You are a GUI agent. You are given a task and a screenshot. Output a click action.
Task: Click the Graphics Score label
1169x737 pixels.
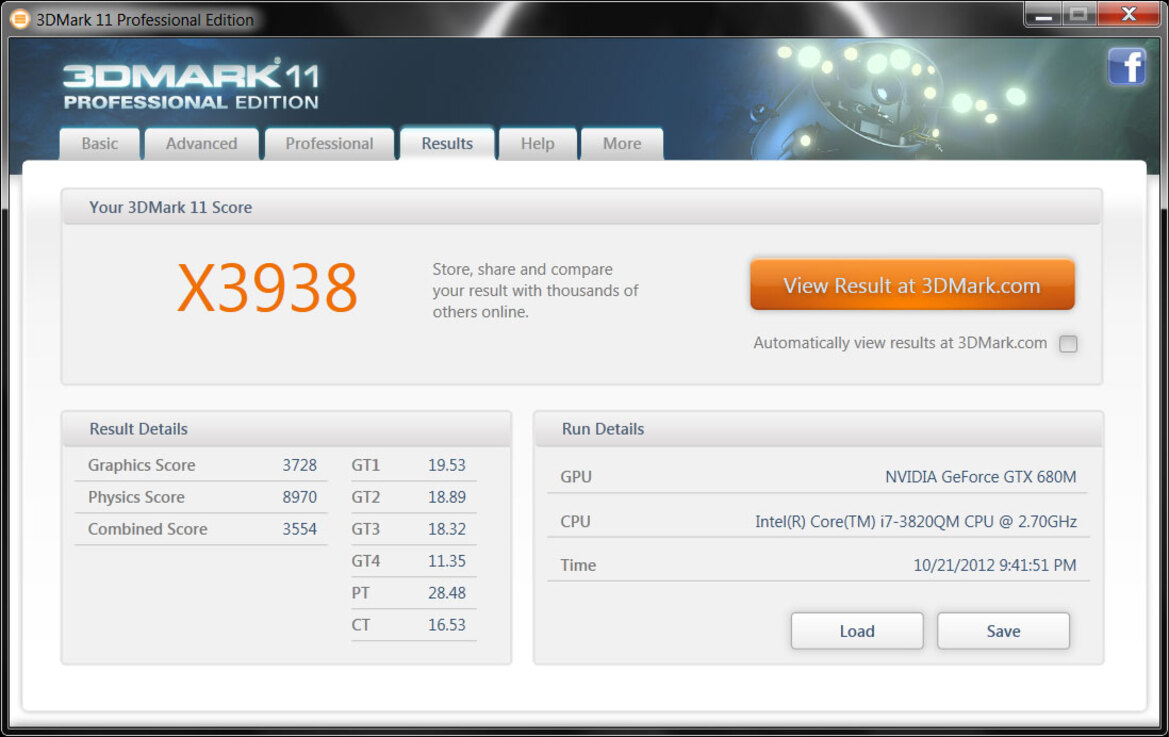coord(142,465)
